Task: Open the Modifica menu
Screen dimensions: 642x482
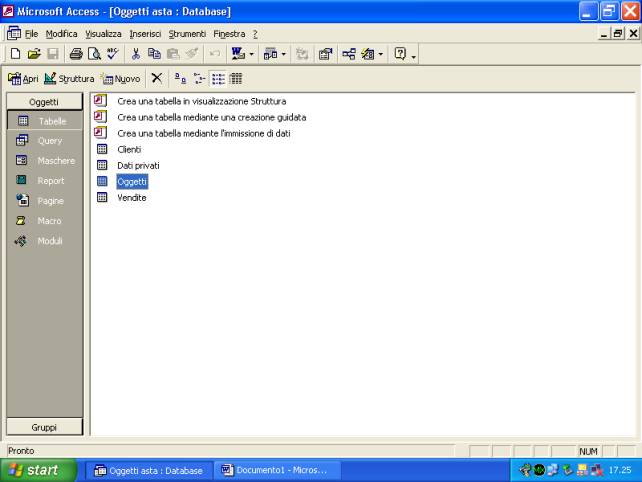Action: [x=61, y=34]
